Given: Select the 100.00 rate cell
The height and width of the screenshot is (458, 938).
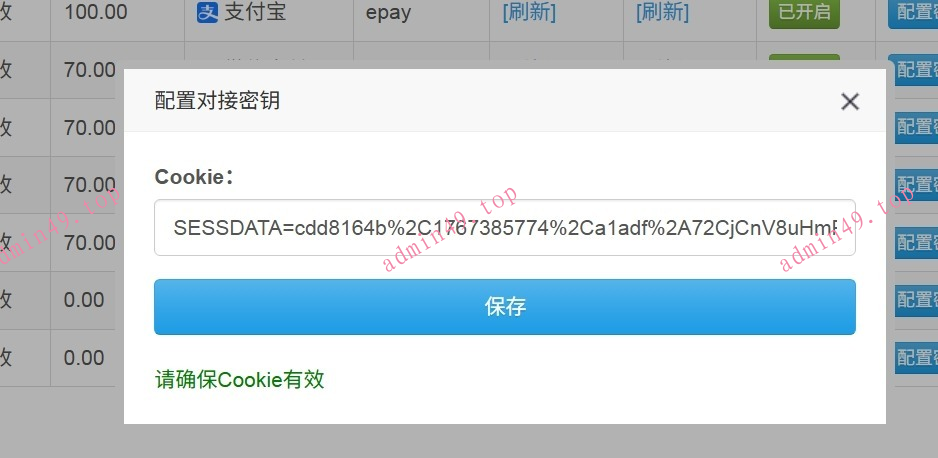Looking at the screenshot, I should coord(96,12).
